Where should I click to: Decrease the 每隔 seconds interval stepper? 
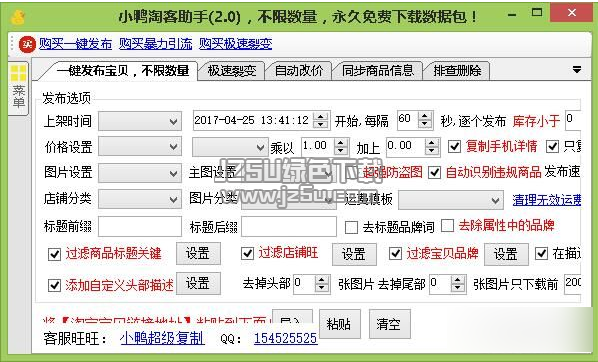coord(425,124)
